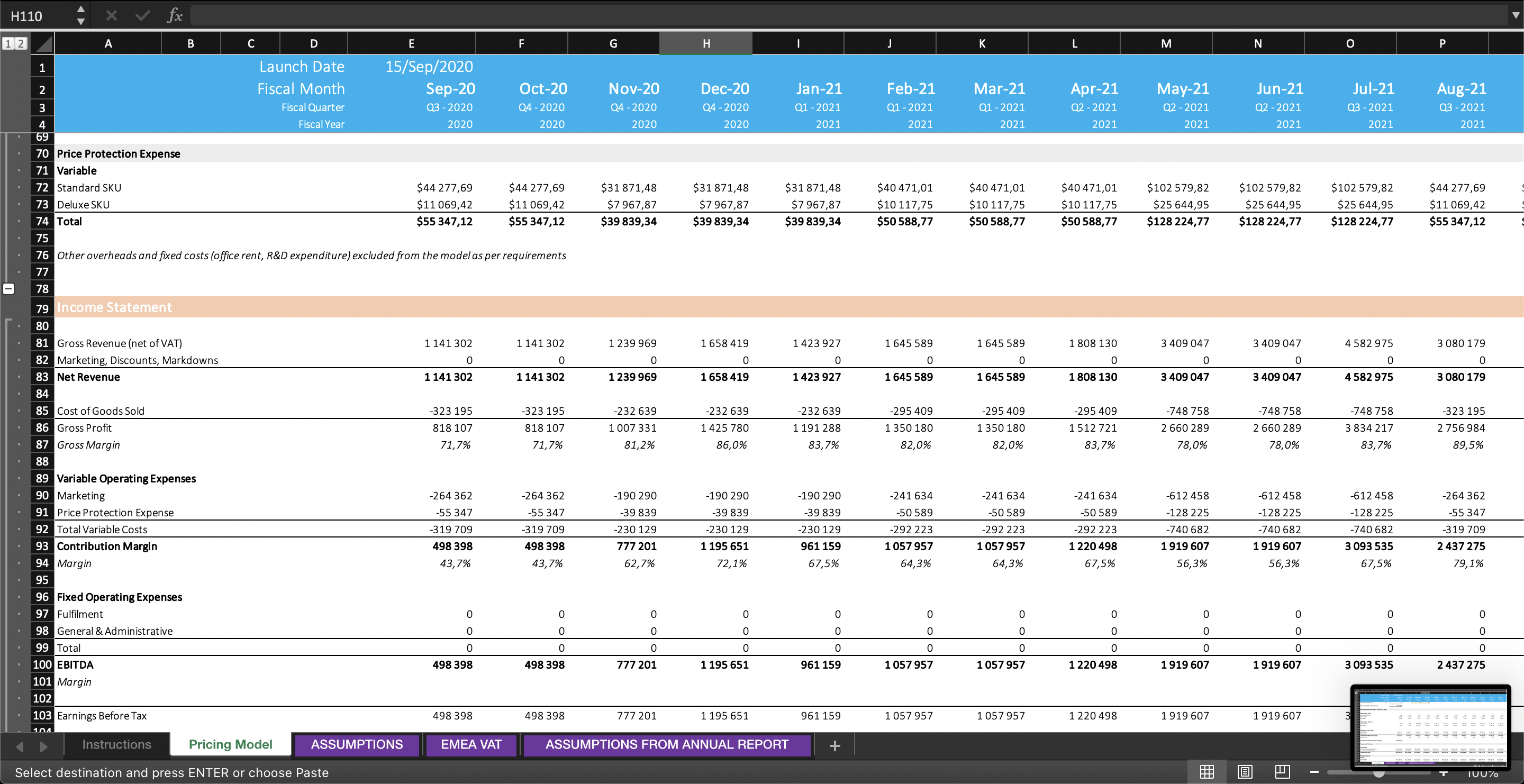Click the Aug-21 fiscal month header
Screen dimensions: 1524x784
click(x=1461, y=89)
